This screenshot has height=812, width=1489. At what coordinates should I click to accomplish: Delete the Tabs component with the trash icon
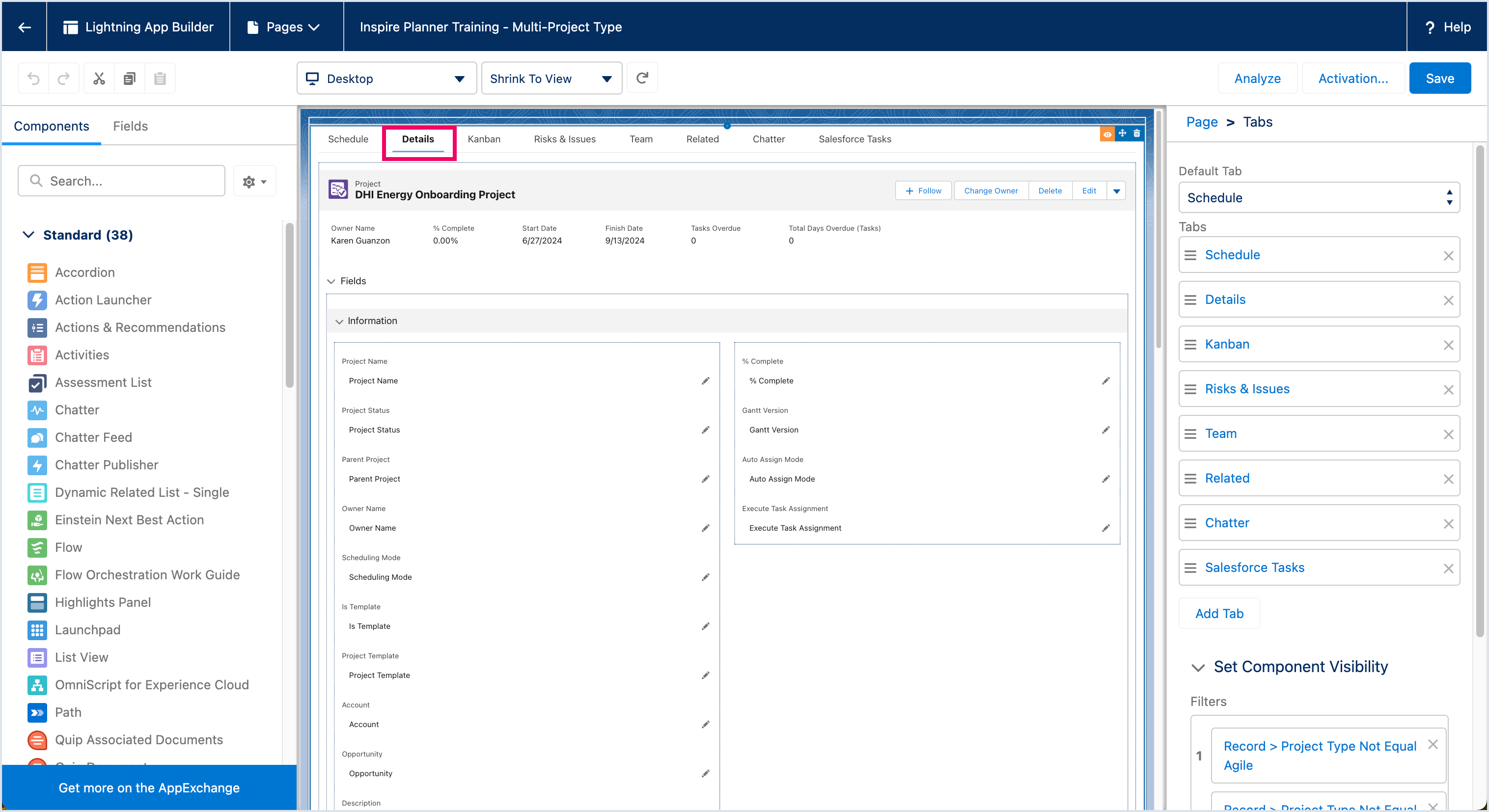(1136, 134)
